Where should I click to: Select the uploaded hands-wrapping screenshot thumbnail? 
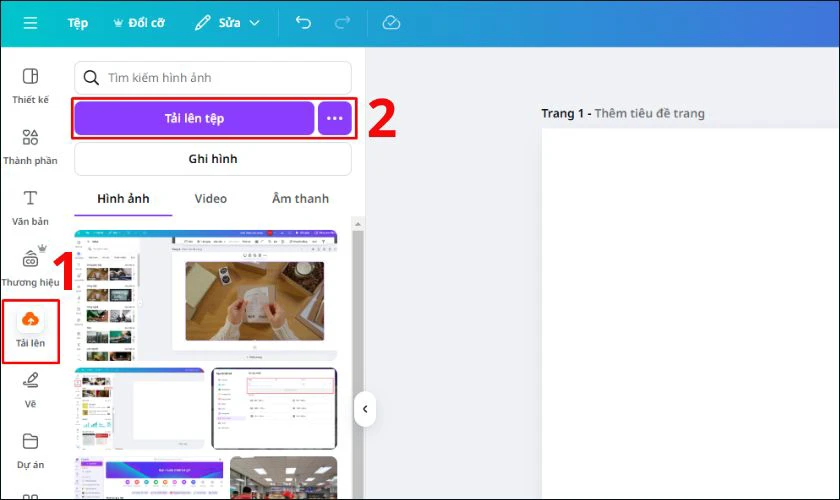(206, 295)
